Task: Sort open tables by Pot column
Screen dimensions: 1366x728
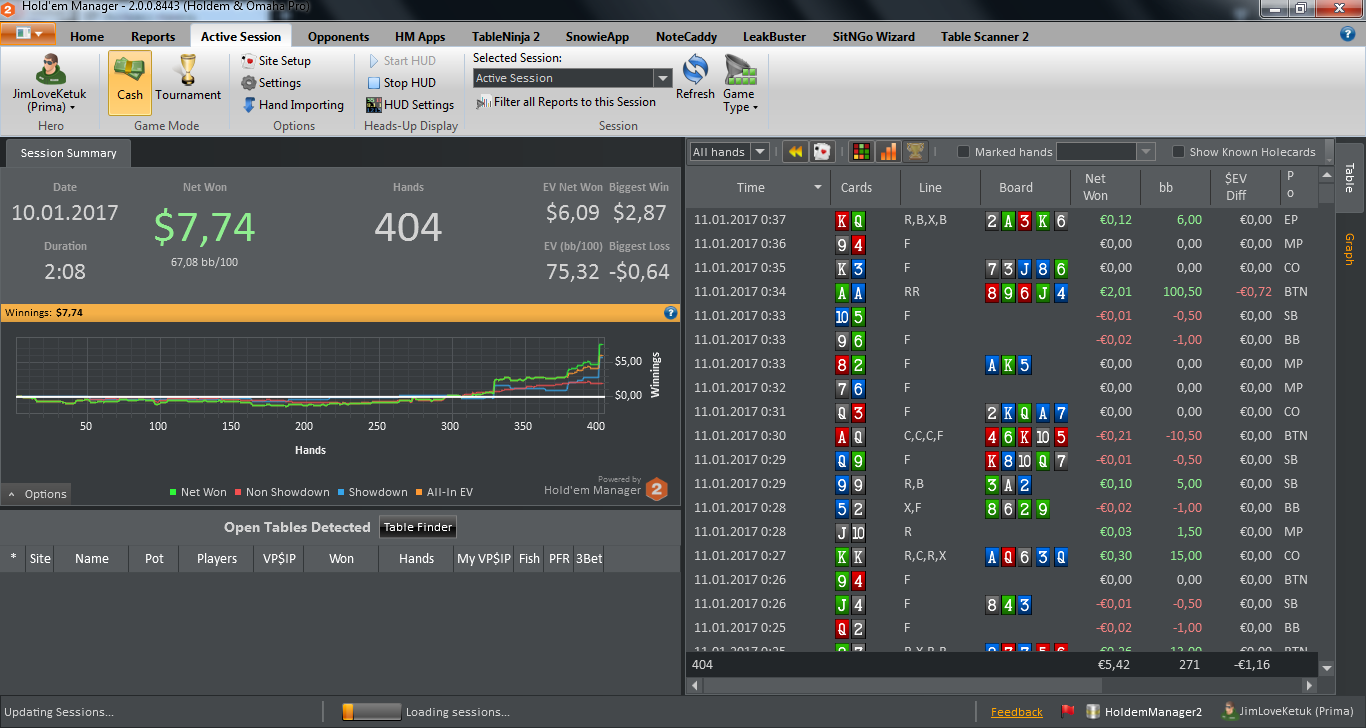Action: point(154,559)
